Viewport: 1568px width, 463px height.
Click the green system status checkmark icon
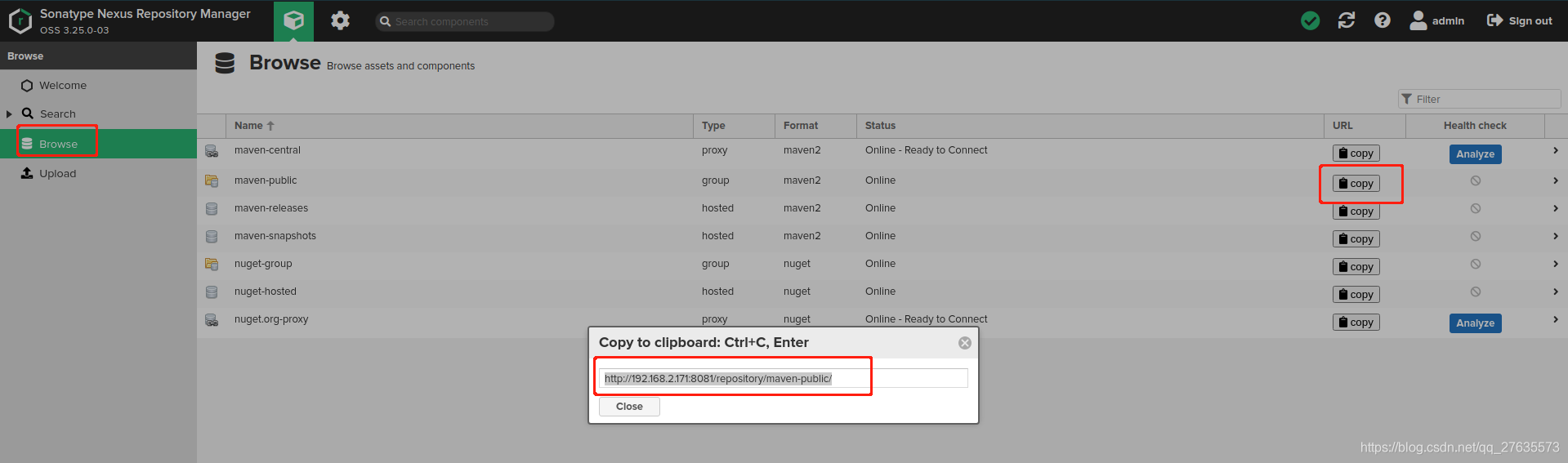coord(1310,20)
